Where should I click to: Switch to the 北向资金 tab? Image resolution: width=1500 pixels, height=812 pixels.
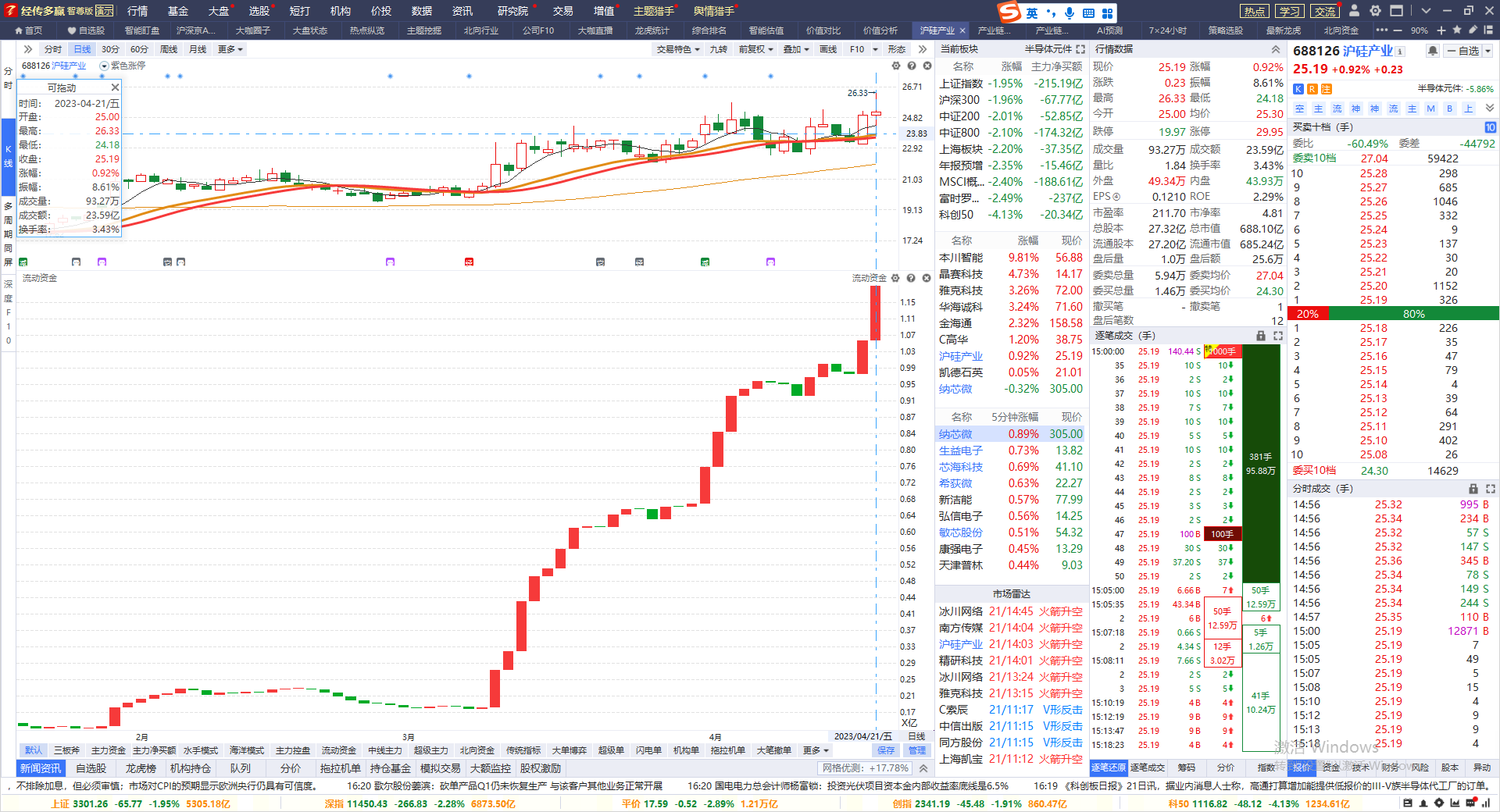pos(1341,30)
